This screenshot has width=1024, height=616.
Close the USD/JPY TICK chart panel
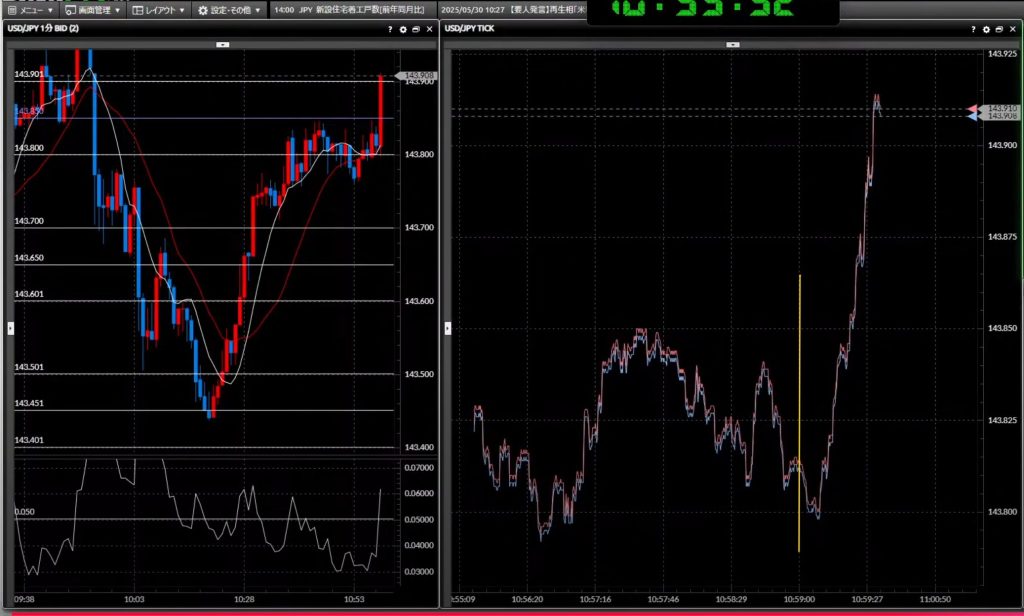click(1011, 29)
